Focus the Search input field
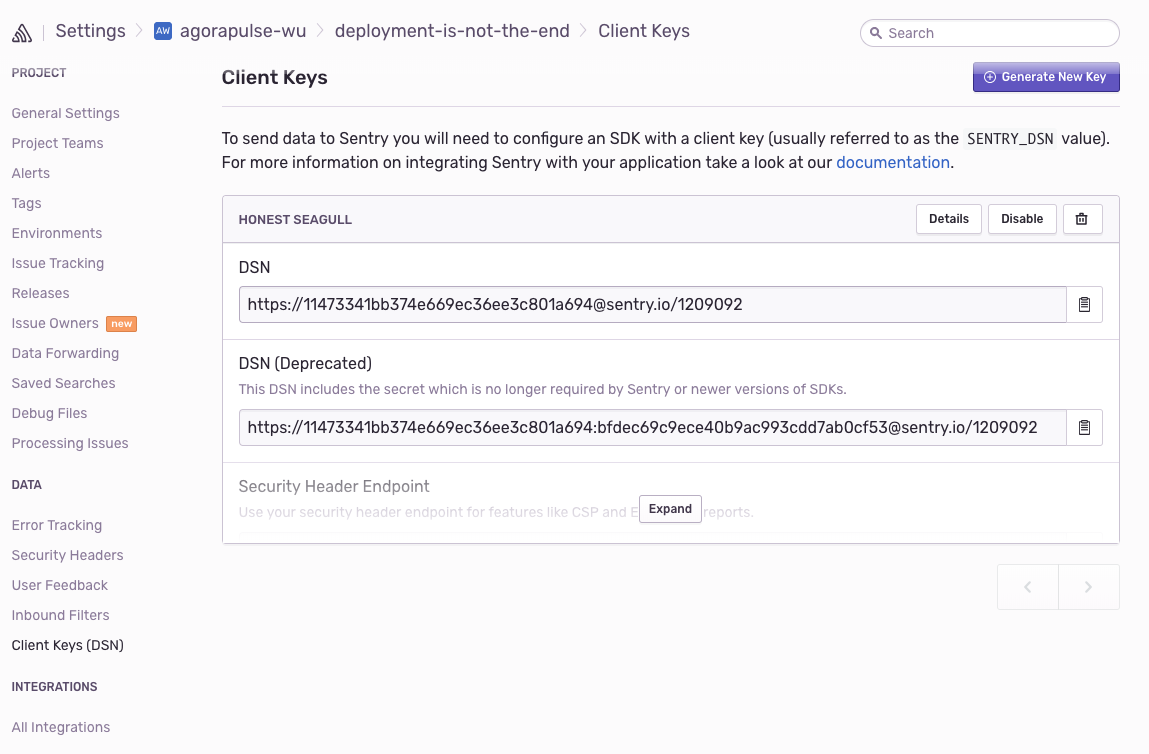This screenshot has width=1149, height=754. (989, 33)
